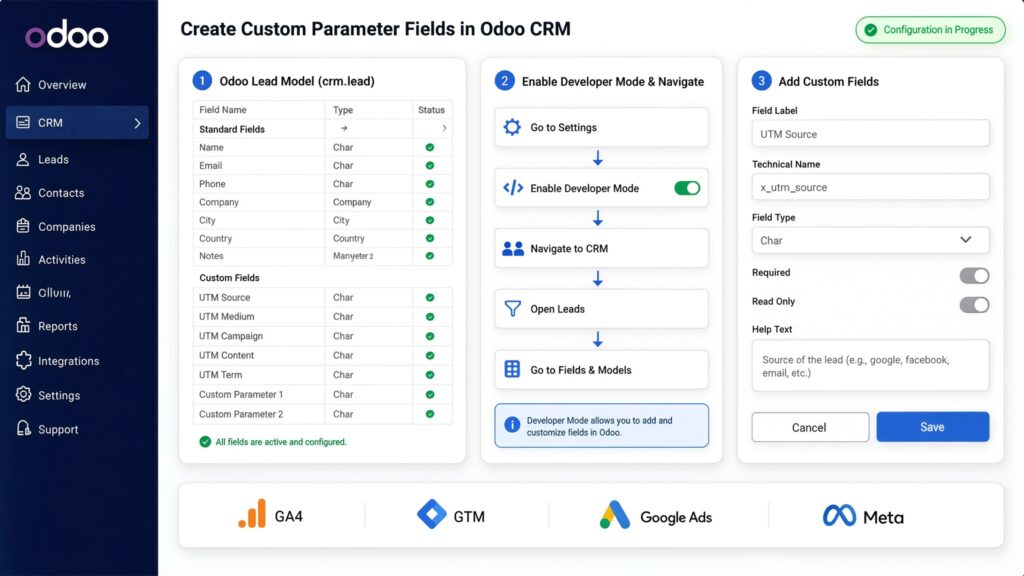Viewport: 1024px width, 576px height.
Task: Click the check icon in Configuration in Progress badge
Action: (x=871, y=30)
